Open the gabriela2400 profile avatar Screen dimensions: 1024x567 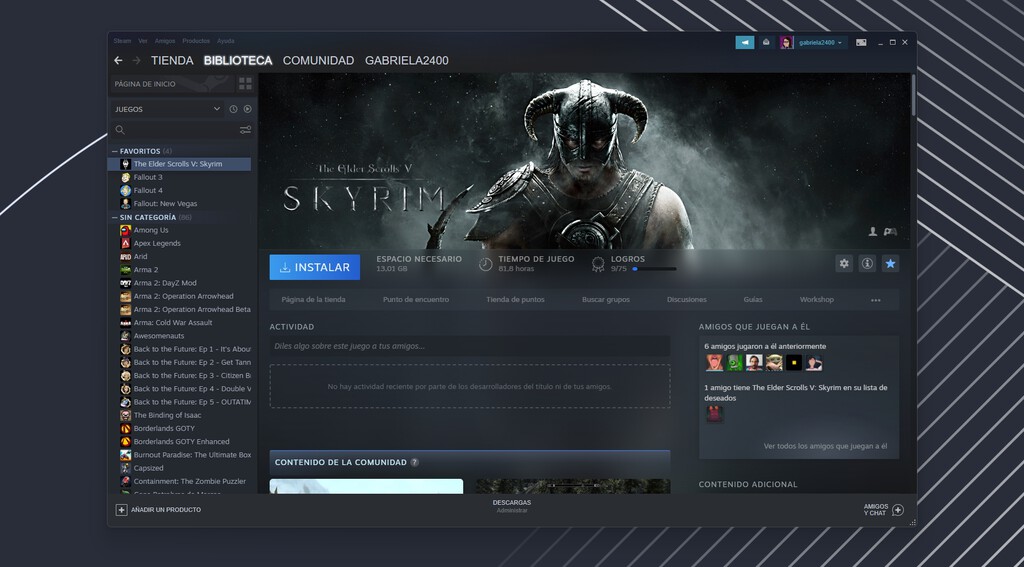(x=786, y=42)
